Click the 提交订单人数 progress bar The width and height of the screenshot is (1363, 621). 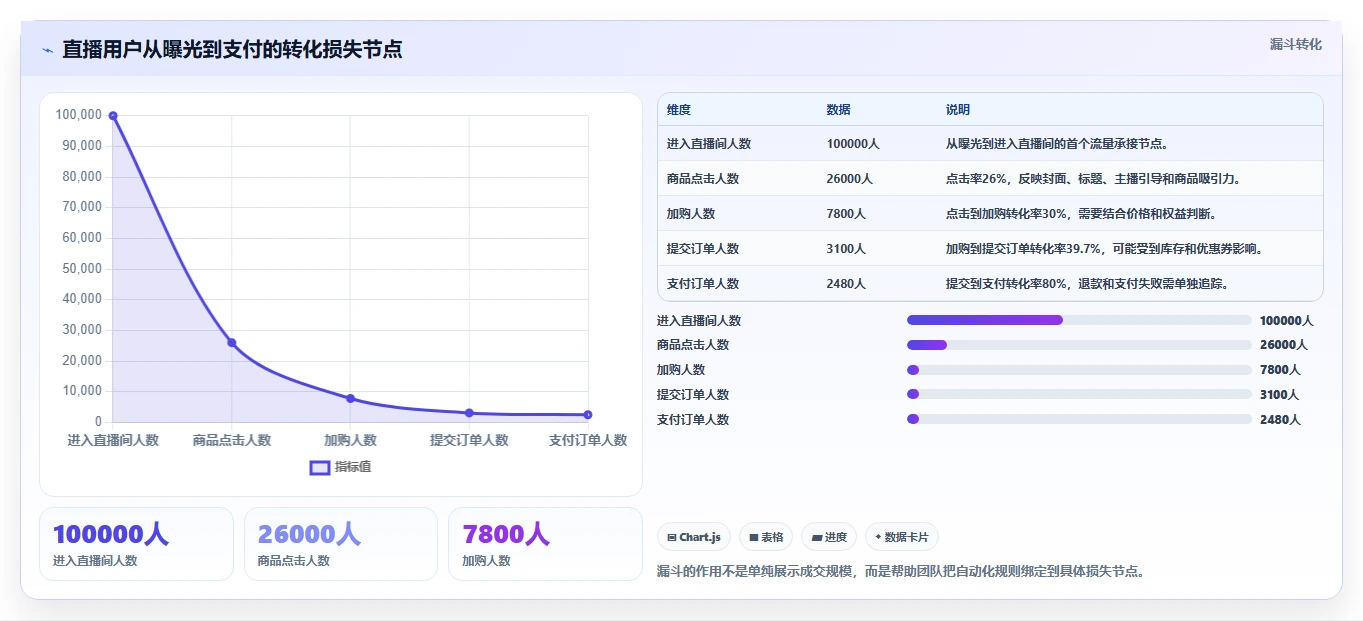[1079, 395]
